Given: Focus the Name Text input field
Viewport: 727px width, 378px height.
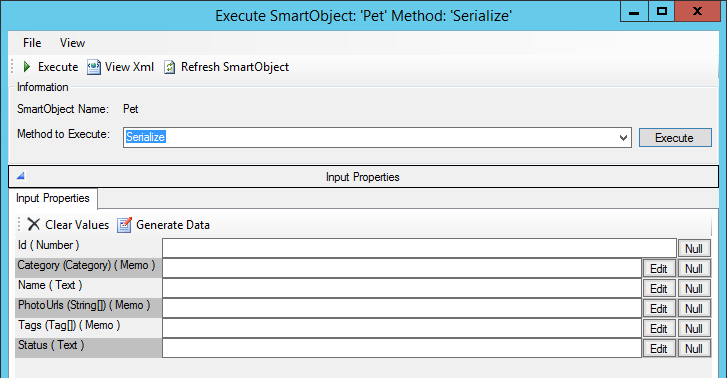Looking at the screenshot, I should point(402,288).
